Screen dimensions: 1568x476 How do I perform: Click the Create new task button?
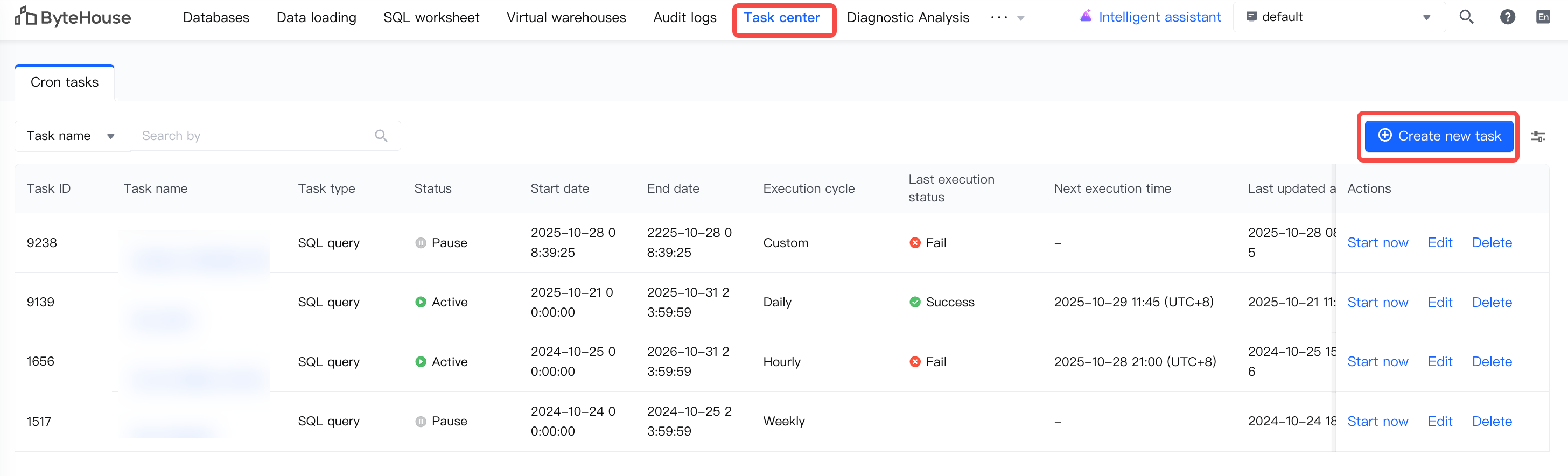point(1439,136)
